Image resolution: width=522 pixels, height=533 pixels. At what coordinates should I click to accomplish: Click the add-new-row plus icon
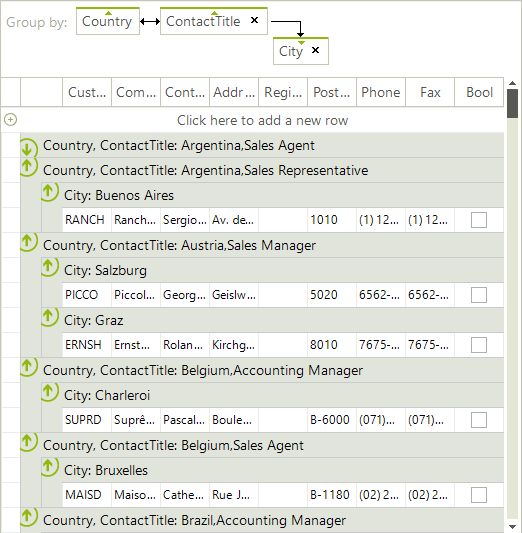(x=11, y=120)
